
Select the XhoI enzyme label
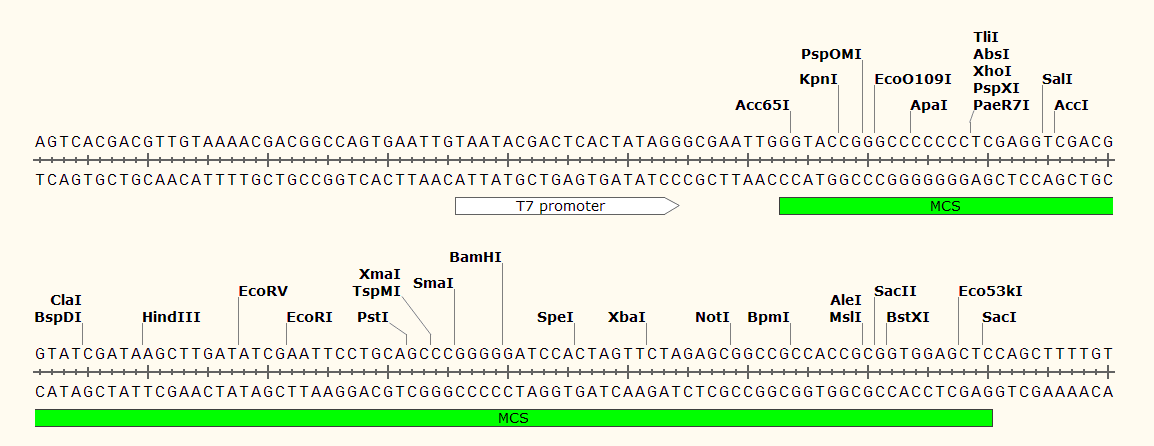pos(992,71)
